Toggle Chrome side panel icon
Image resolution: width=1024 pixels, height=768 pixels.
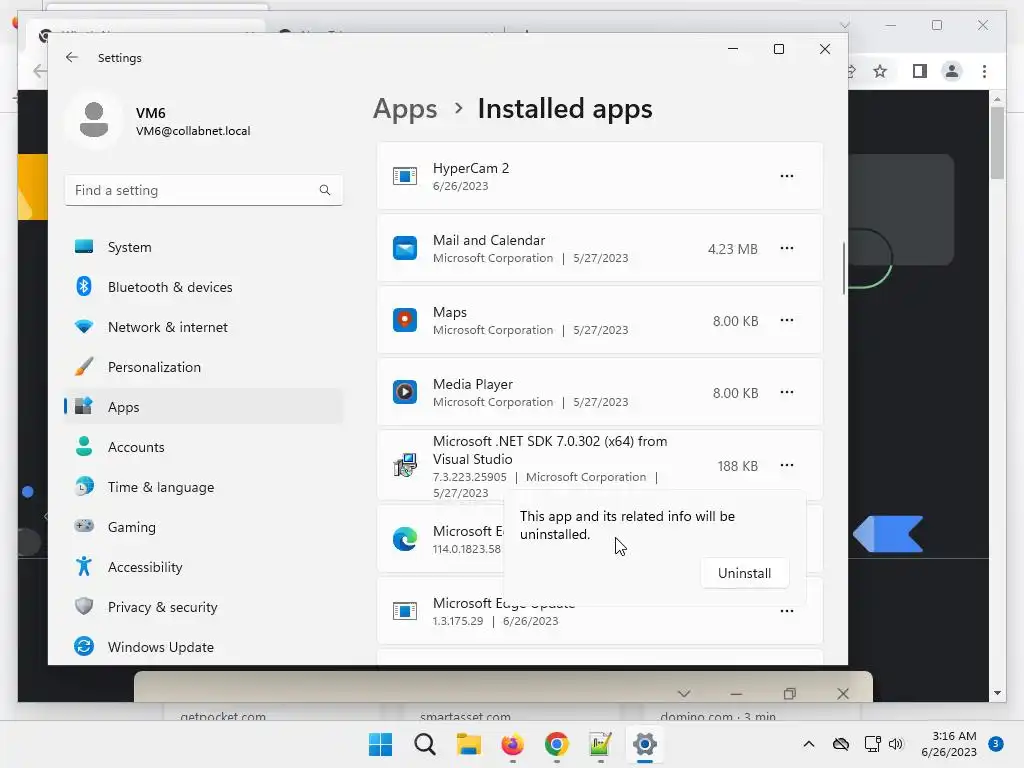(920, 71)
